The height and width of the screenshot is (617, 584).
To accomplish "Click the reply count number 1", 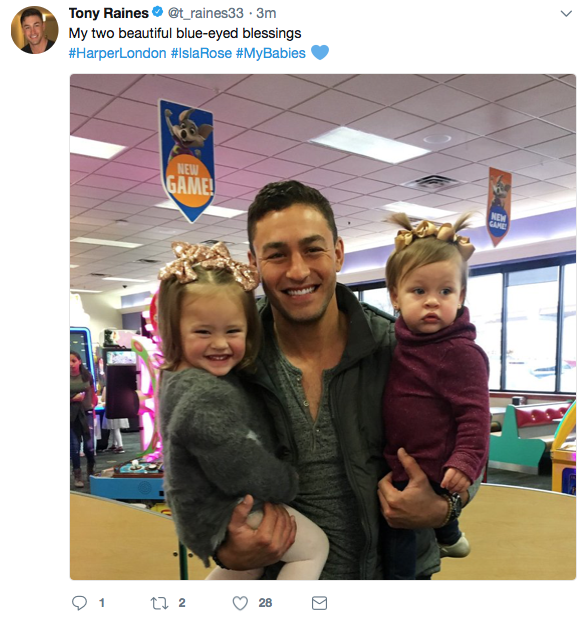I will [x=102, y=603].
